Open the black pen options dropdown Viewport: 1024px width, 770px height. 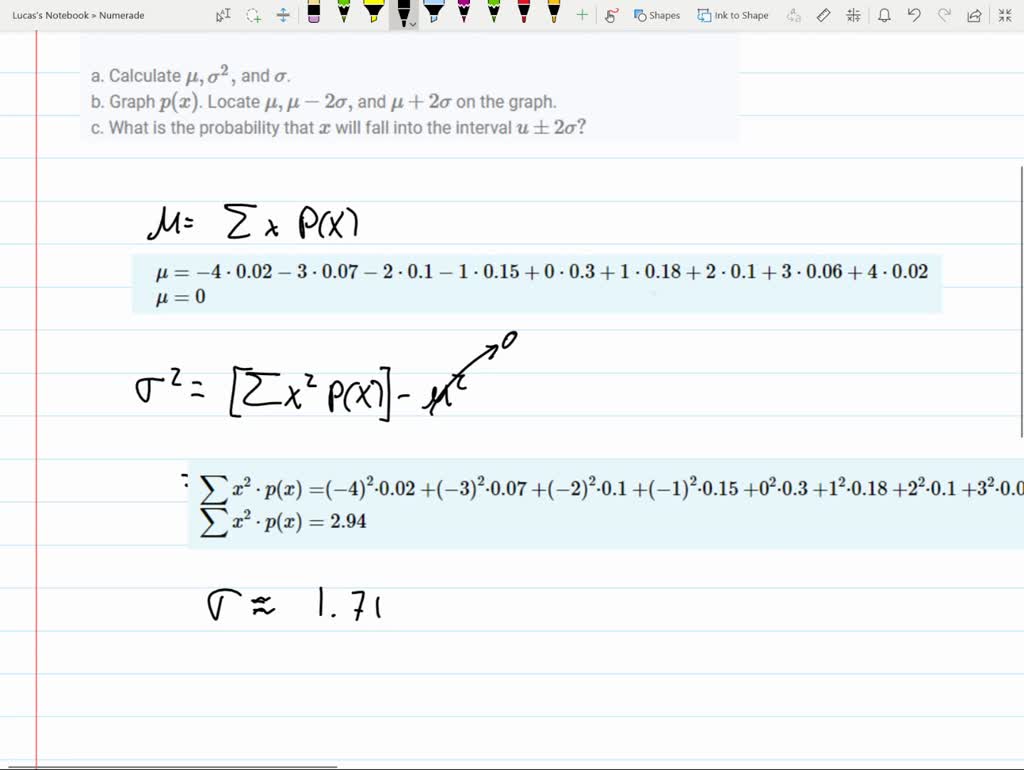tap(412, 22)
